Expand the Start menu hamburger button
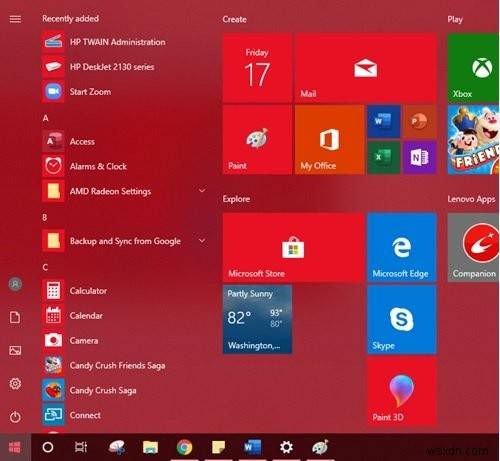 (x=15, y=19)
